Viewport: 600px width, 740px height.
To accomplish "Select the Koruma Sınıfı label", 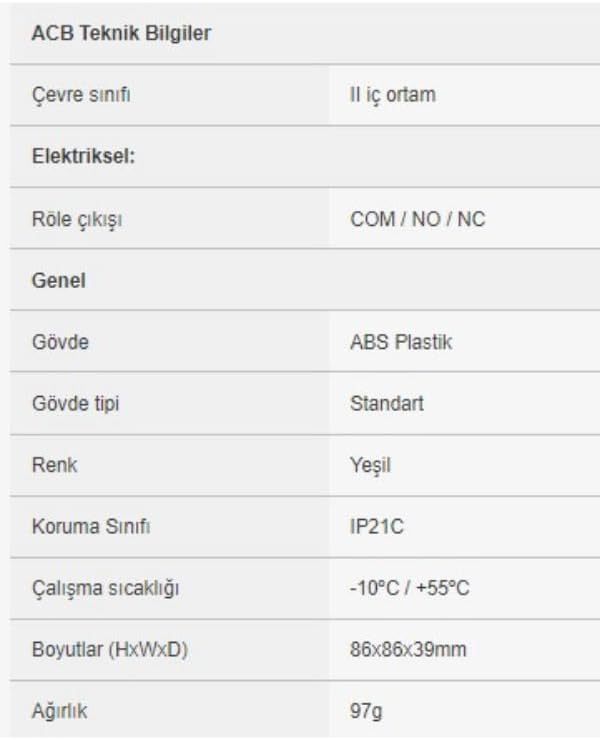I will click(x=91, y=526).
